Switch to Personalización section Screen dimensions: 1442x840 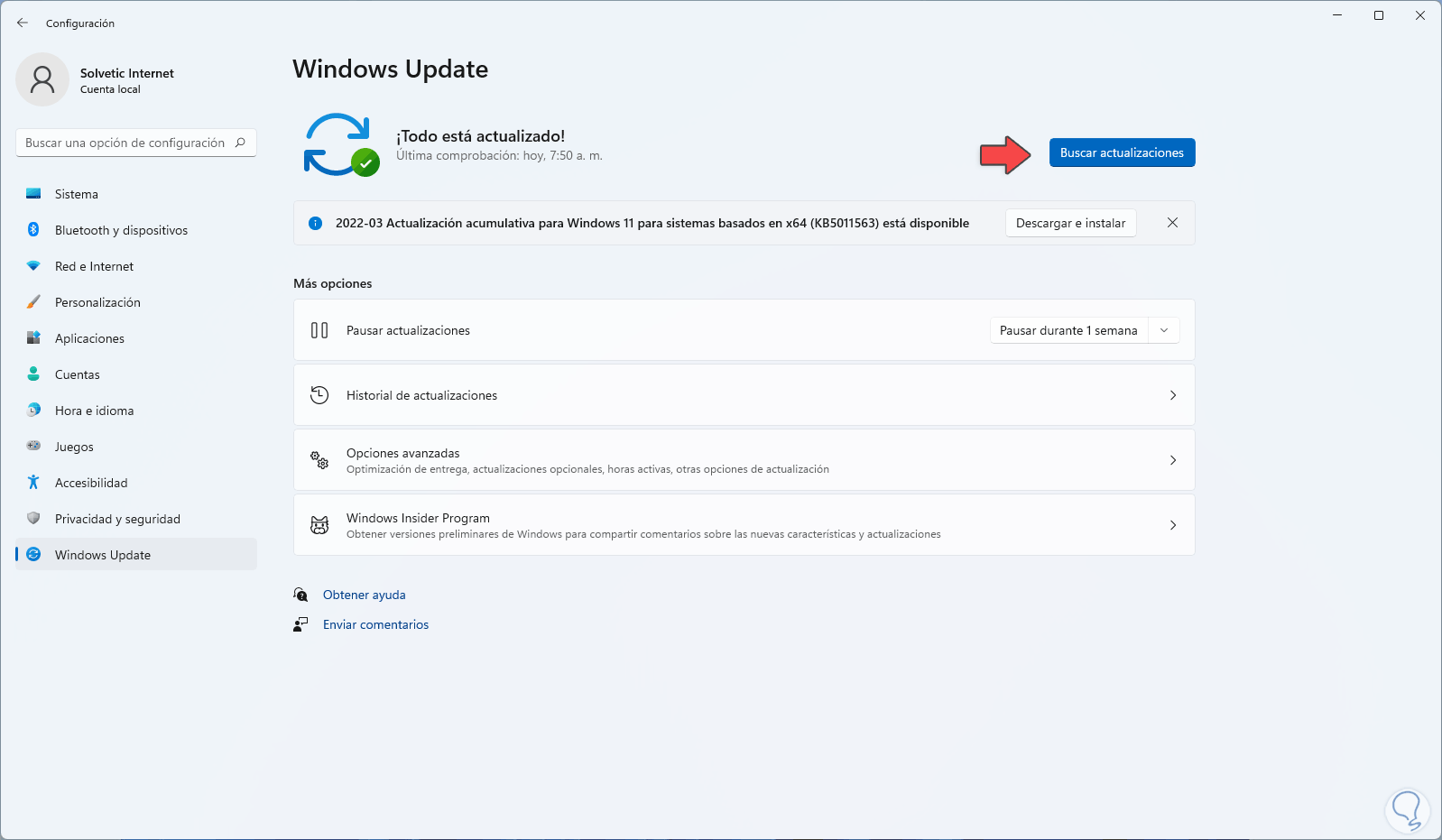click(136, 302)
